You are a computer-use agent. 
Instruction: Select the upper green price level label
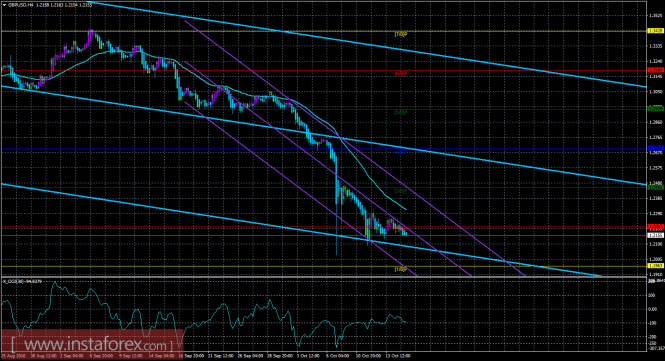(x=656, y=109)
